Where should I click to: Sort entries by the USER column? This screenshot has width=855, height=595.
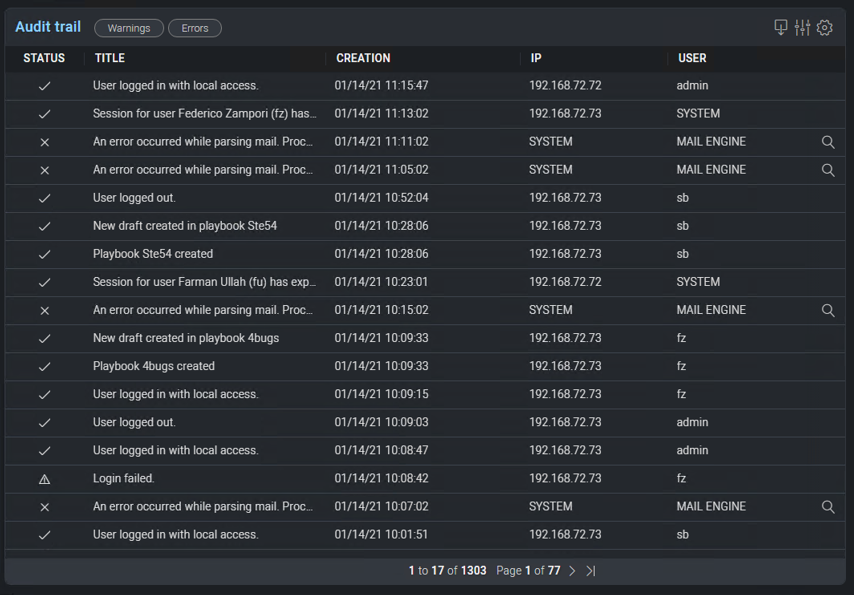(x=691, y=58)
